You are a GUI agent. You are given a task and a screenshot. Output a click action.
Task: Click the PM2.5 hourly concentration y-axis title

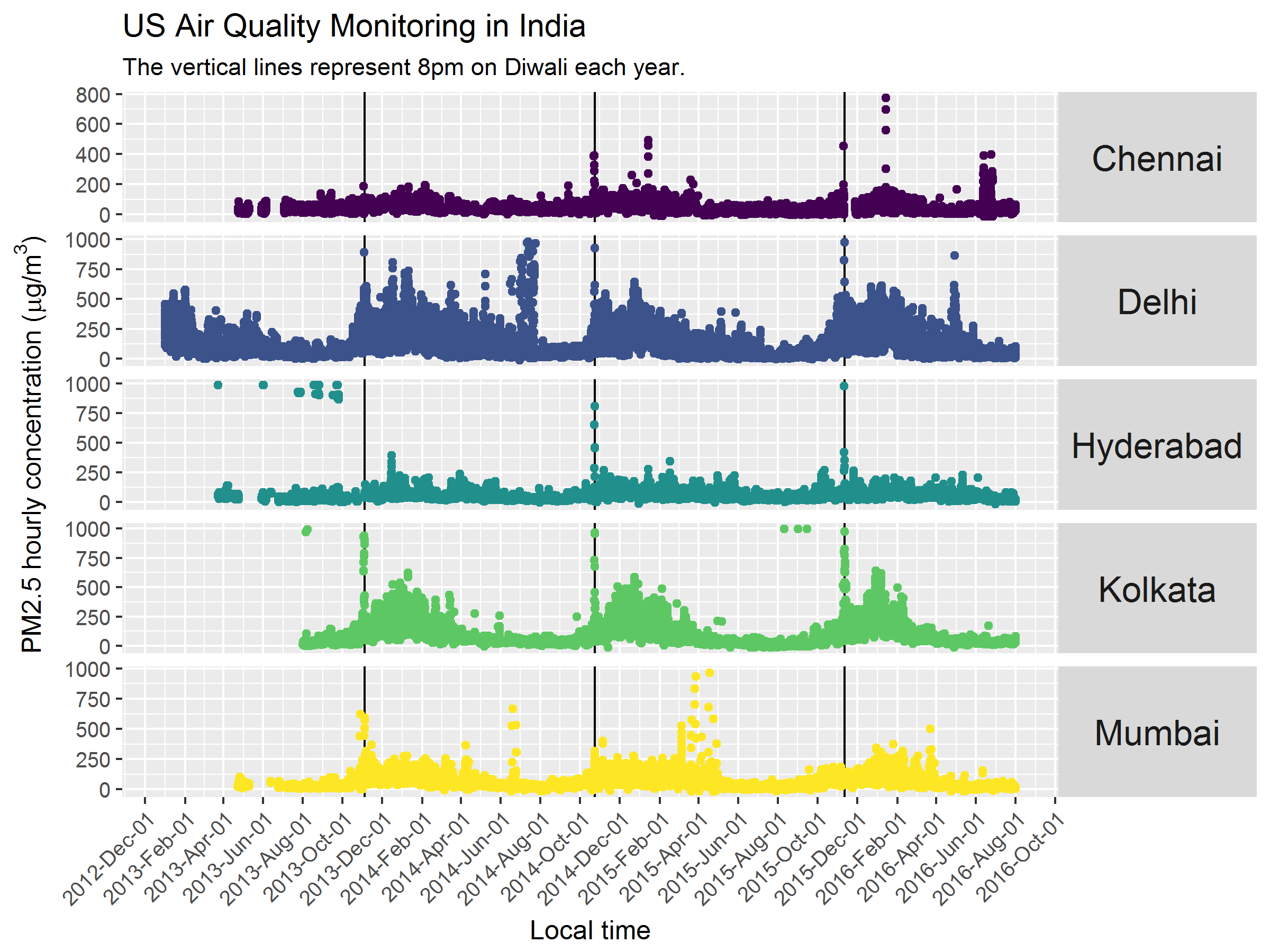32,445
